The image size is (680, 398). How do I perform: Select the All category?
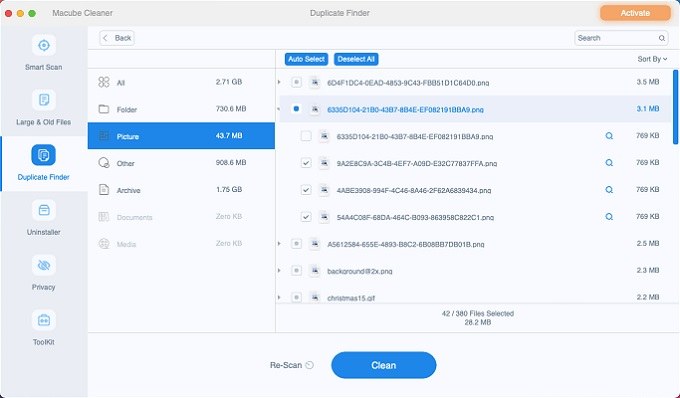coord(181,82)
